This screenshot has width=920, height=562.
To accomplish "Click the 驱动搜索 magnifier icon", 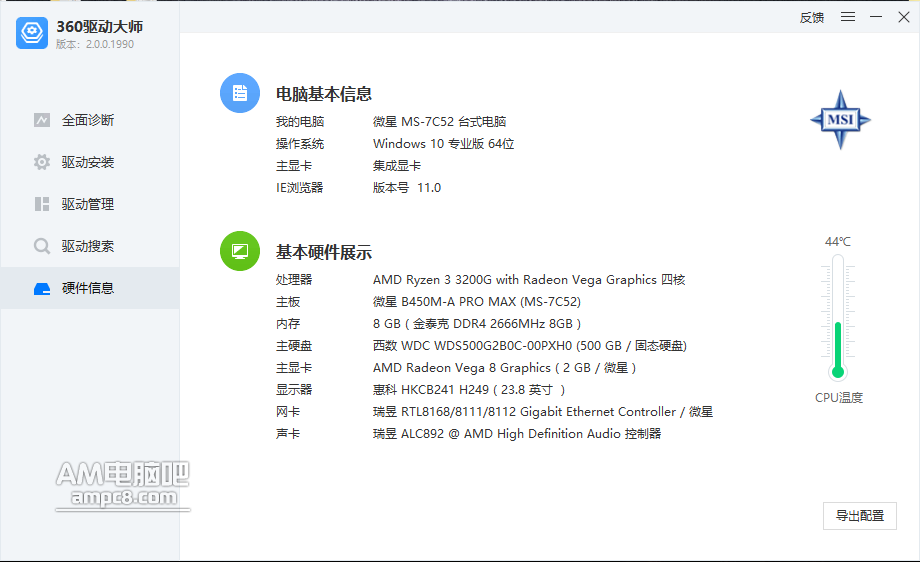I will pos(42,246).
